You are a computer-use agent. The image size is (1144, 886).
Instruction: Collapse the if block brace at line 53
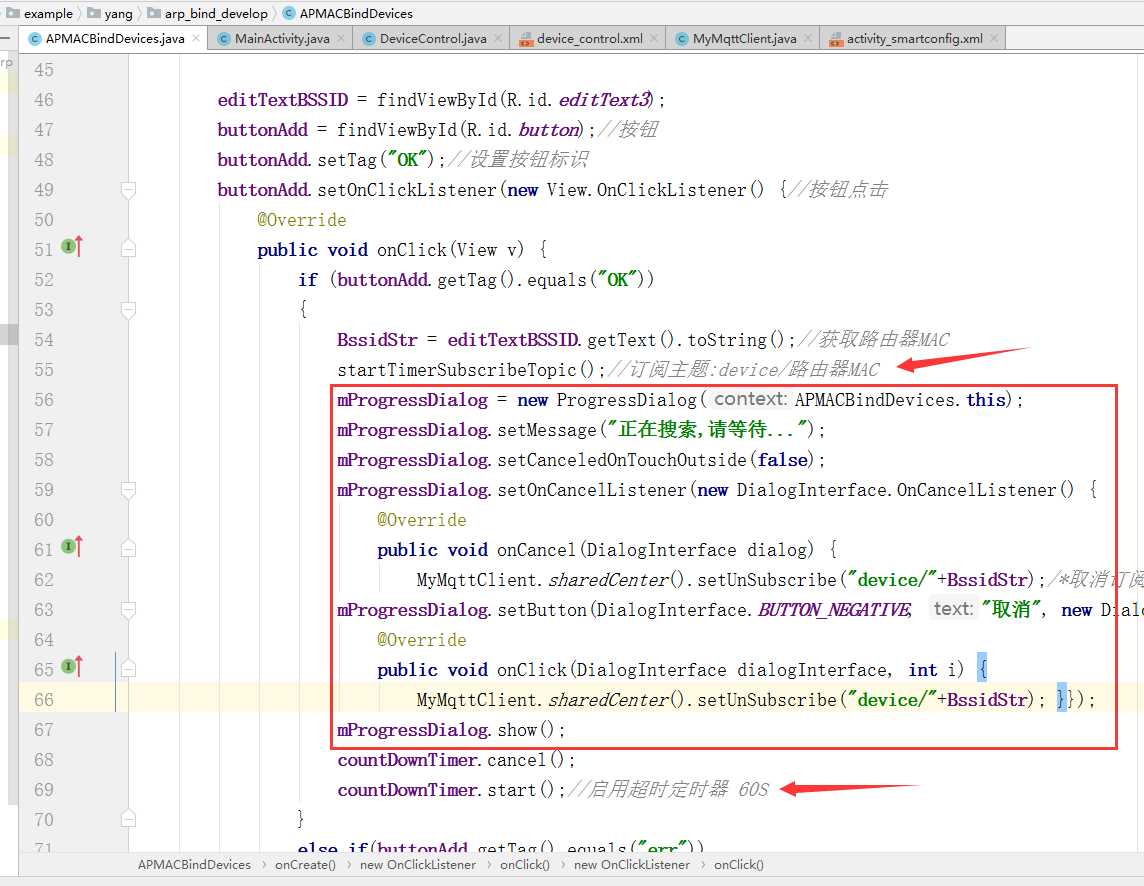128,310
